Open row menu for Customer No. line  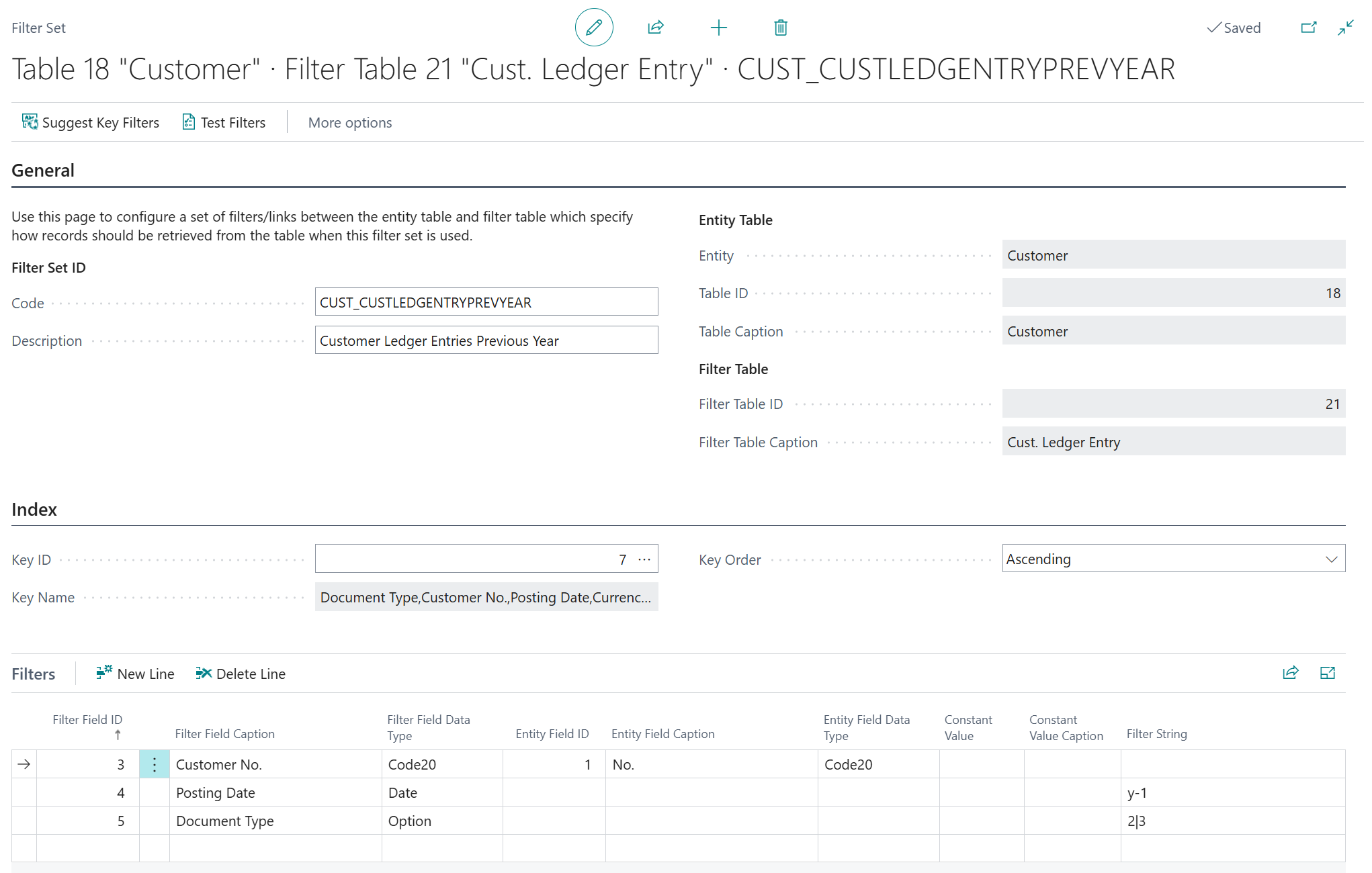tap(154, 764)
